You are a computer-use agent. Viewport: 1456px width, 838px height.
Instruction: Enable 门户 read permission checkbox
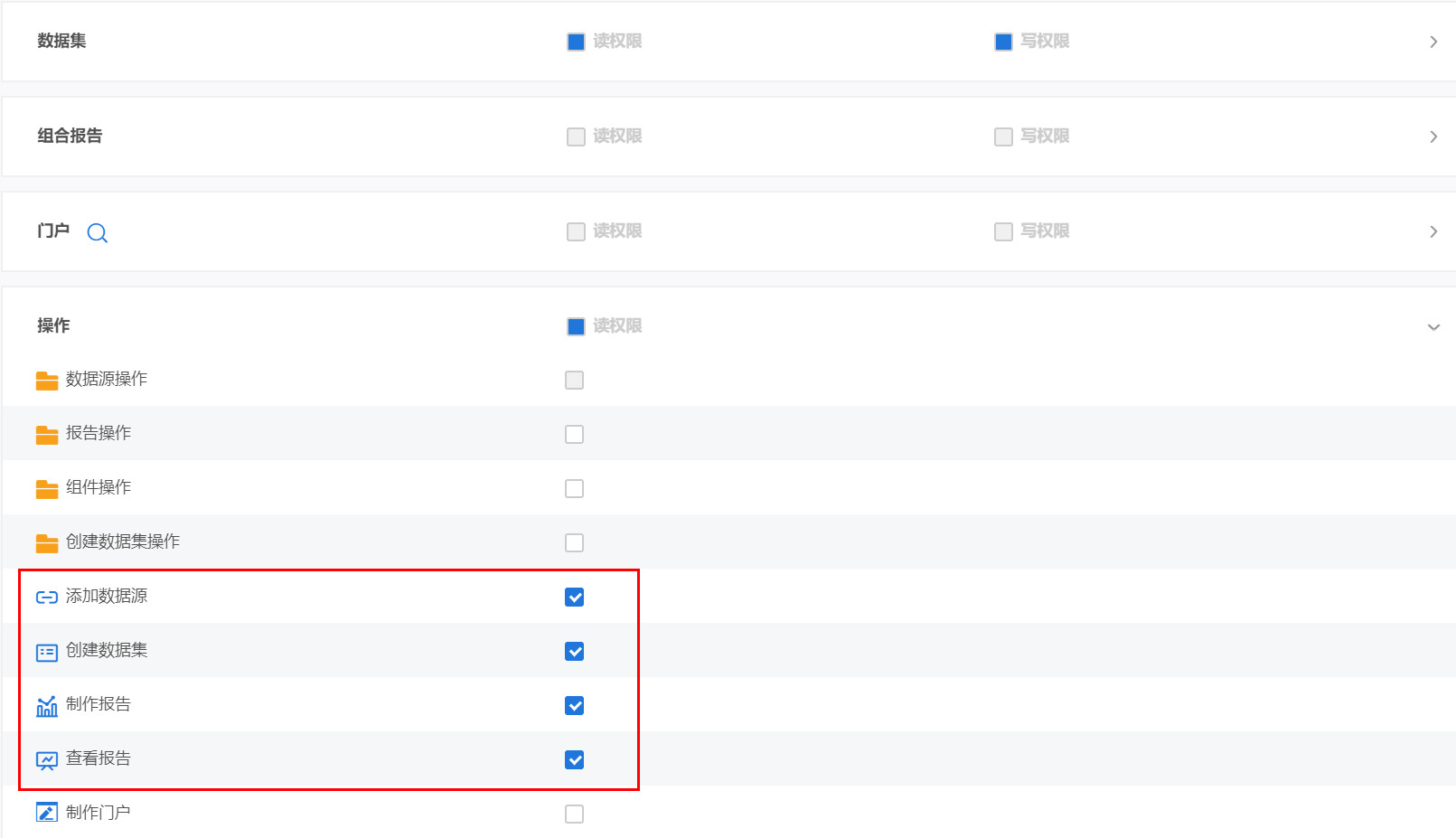click(x=576, y=231)
